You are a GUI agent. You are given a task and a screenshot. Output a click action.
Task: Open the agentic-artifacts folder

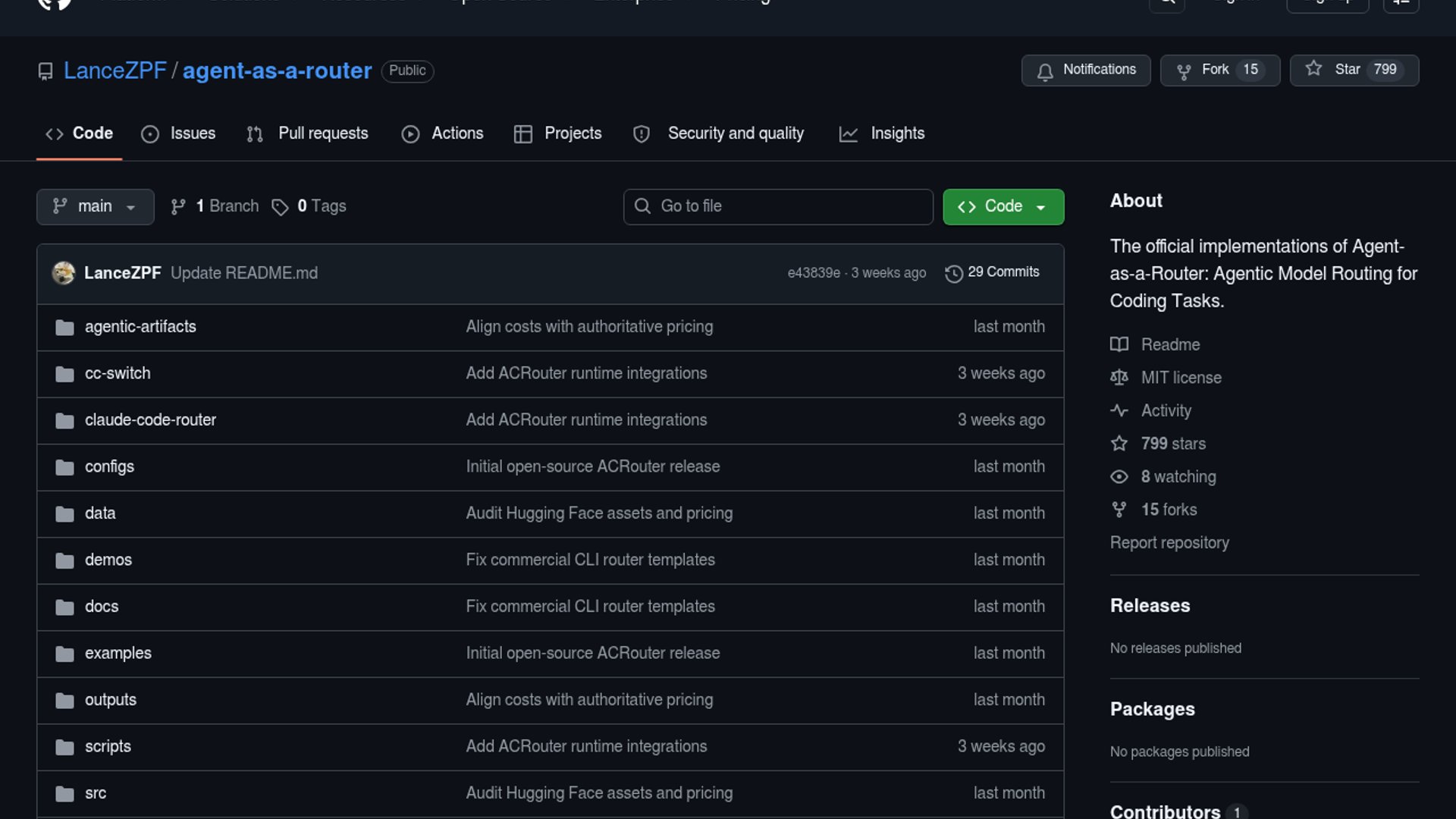pos(140,327)
